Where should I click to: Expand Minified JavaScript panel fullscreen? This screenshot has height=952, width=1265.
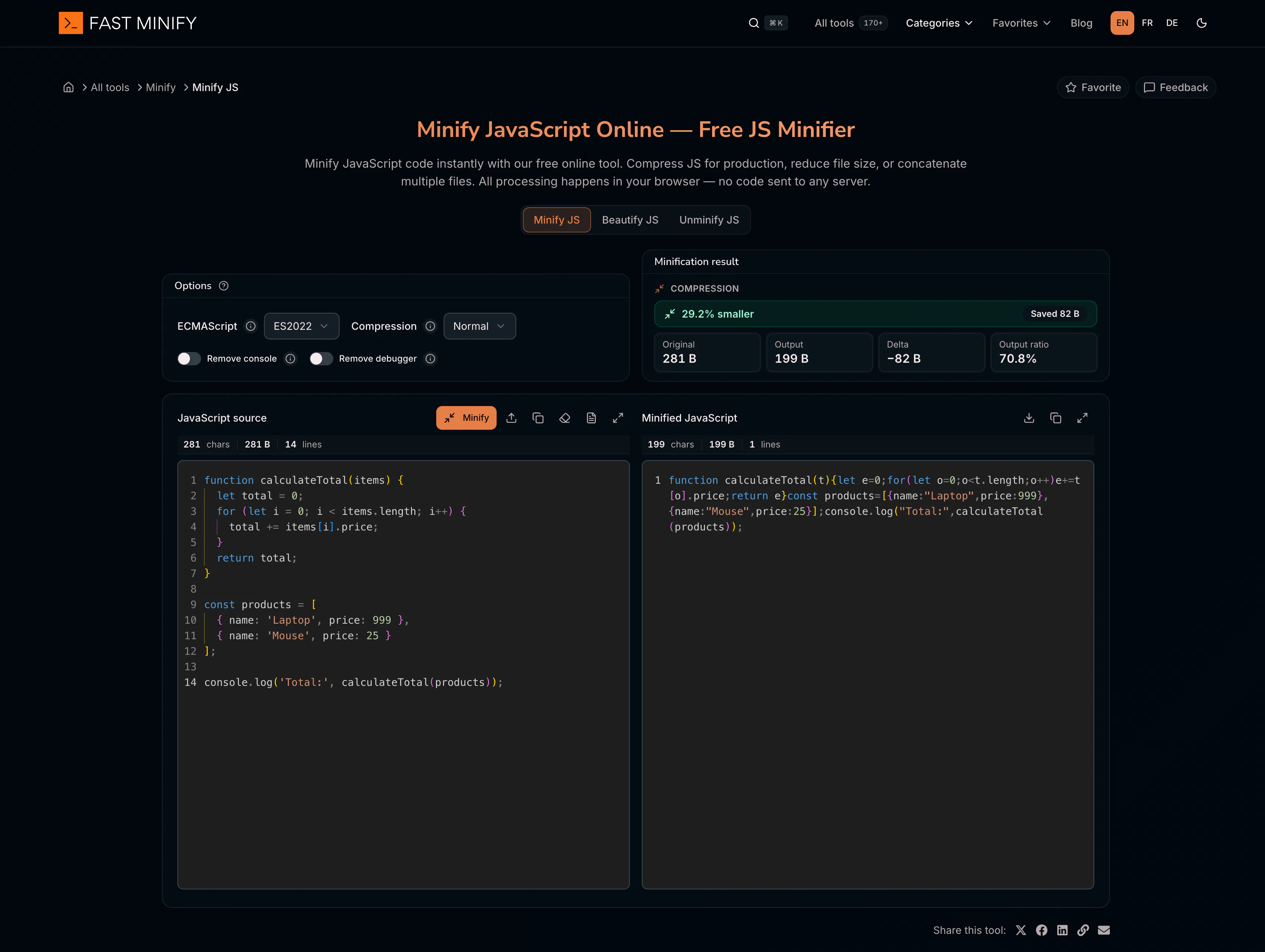tap(1082, 418)
